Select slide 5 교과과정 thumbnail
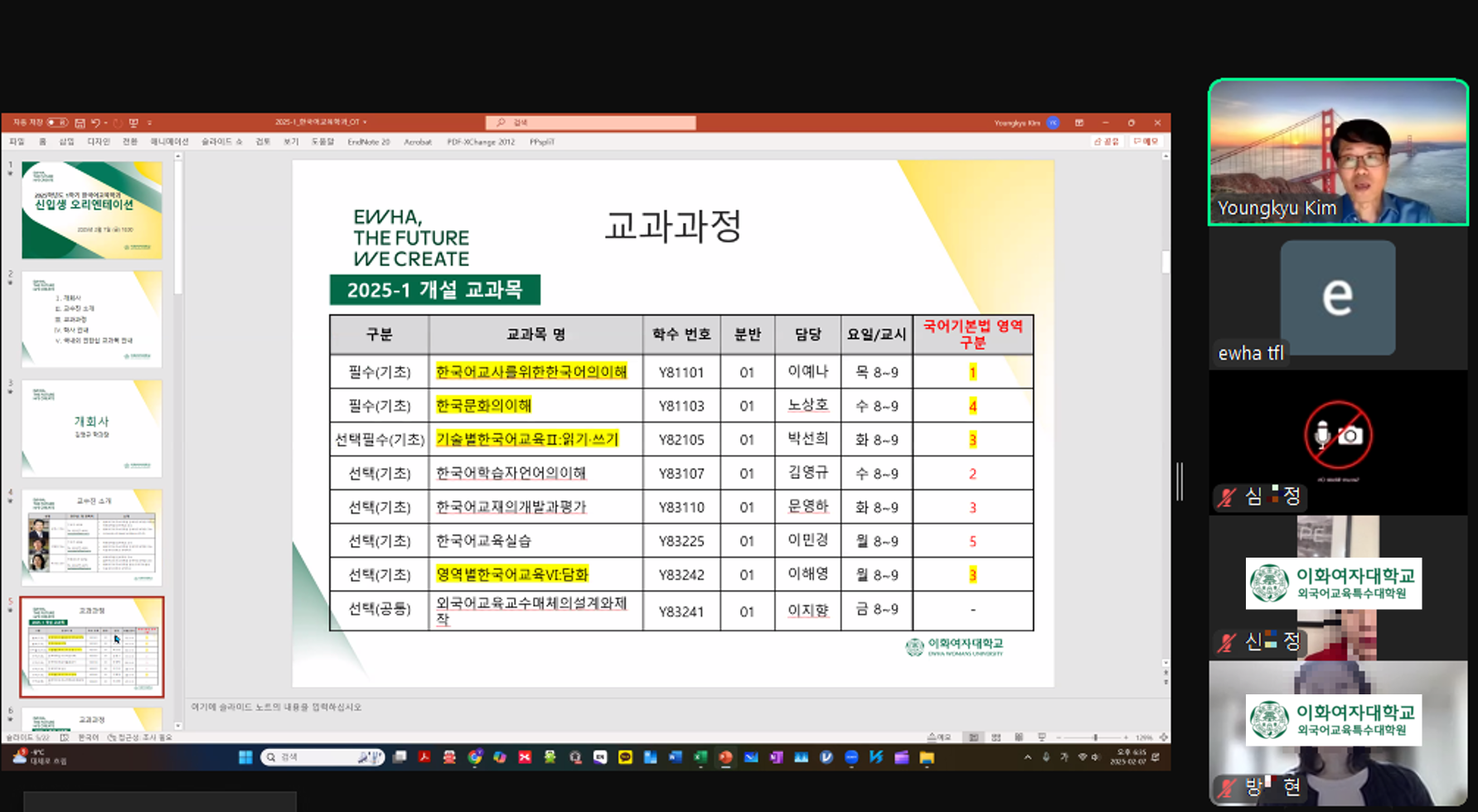Viewport: 1478px width, 812px height. click(92, 647)
